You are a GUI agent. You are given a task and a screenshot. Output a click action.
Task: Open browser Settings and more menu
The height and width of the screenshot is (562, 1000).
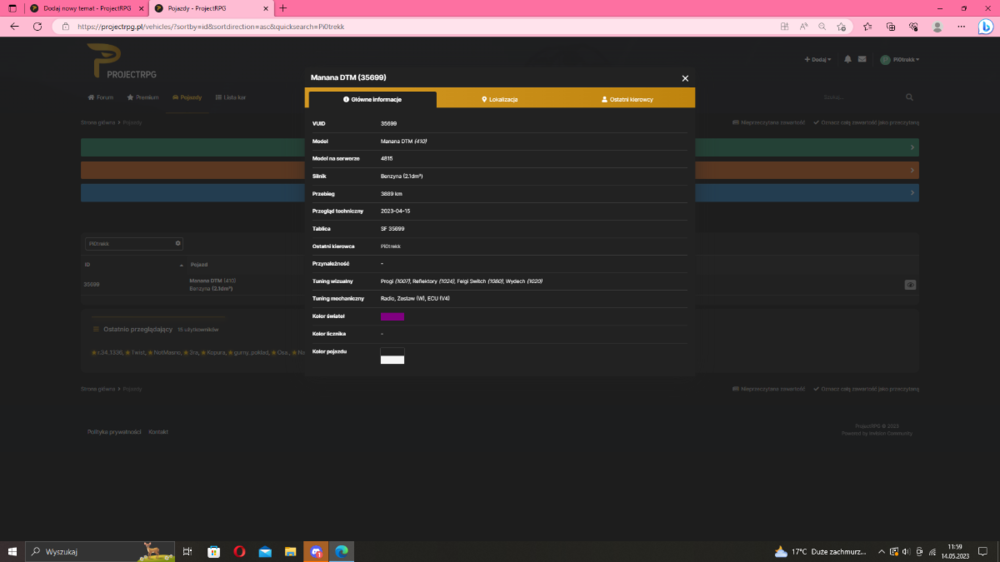(x=961, y=27)
